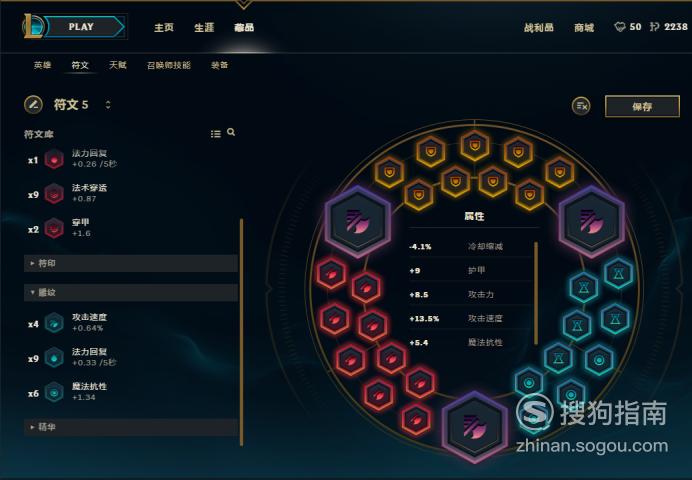The height and width of the screenshot is (480, 692).
Task: Click the 法术穿透 rune icon with x9
Action: click(x=54, y=194)
